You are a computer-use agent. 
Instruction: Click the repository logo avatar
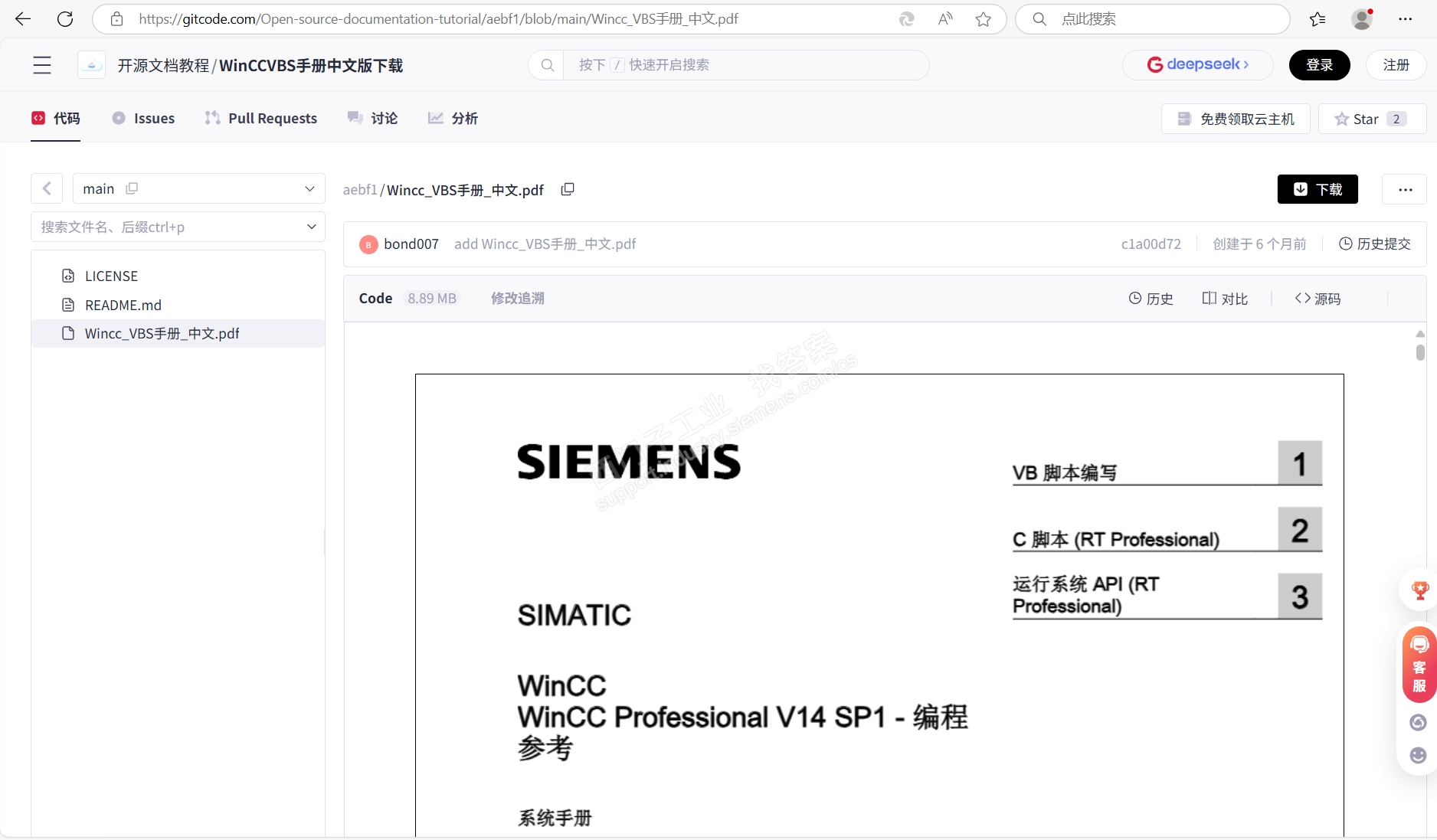click(91, 65)
